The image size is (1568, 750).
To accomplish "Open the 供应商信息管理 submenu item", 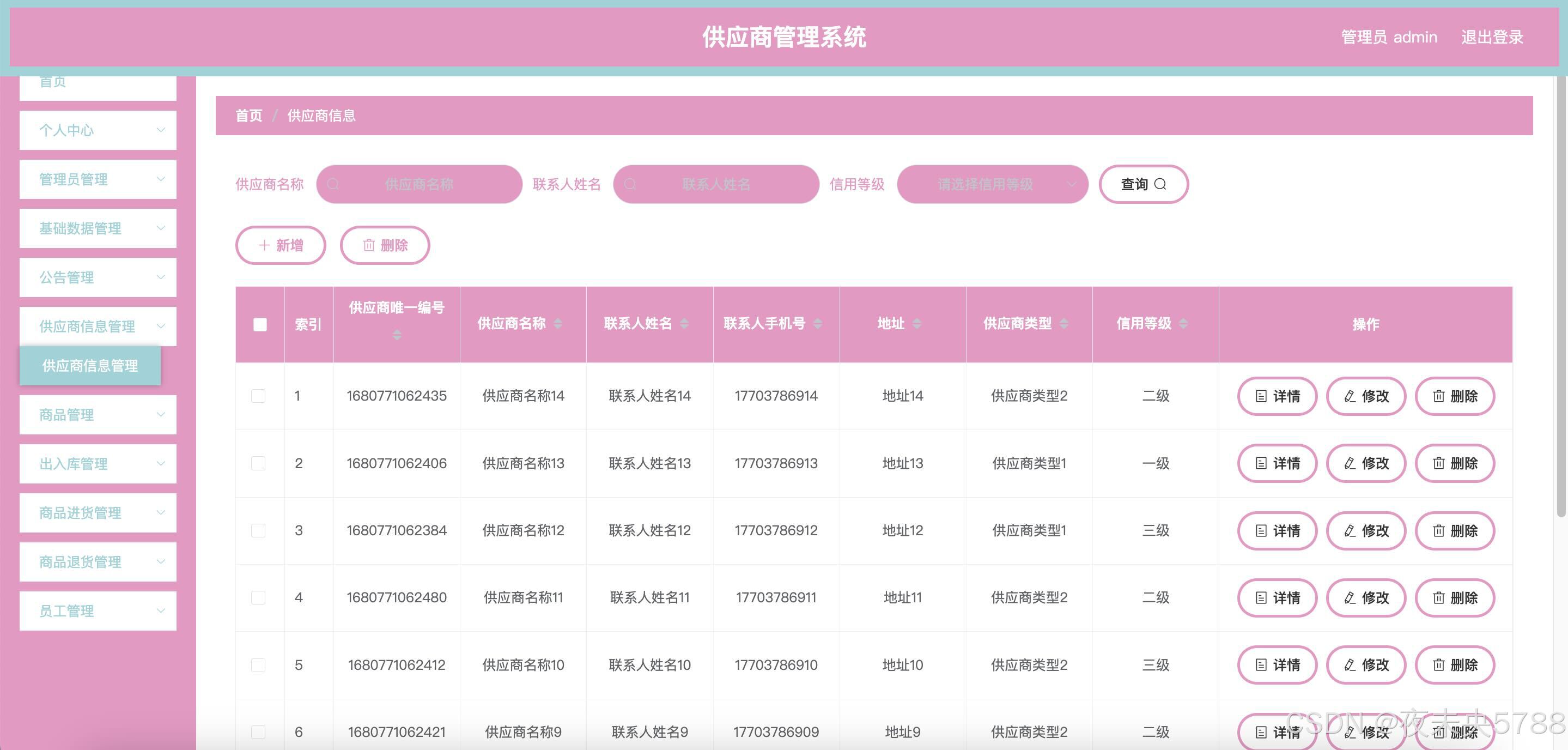I will click(90, 366).
